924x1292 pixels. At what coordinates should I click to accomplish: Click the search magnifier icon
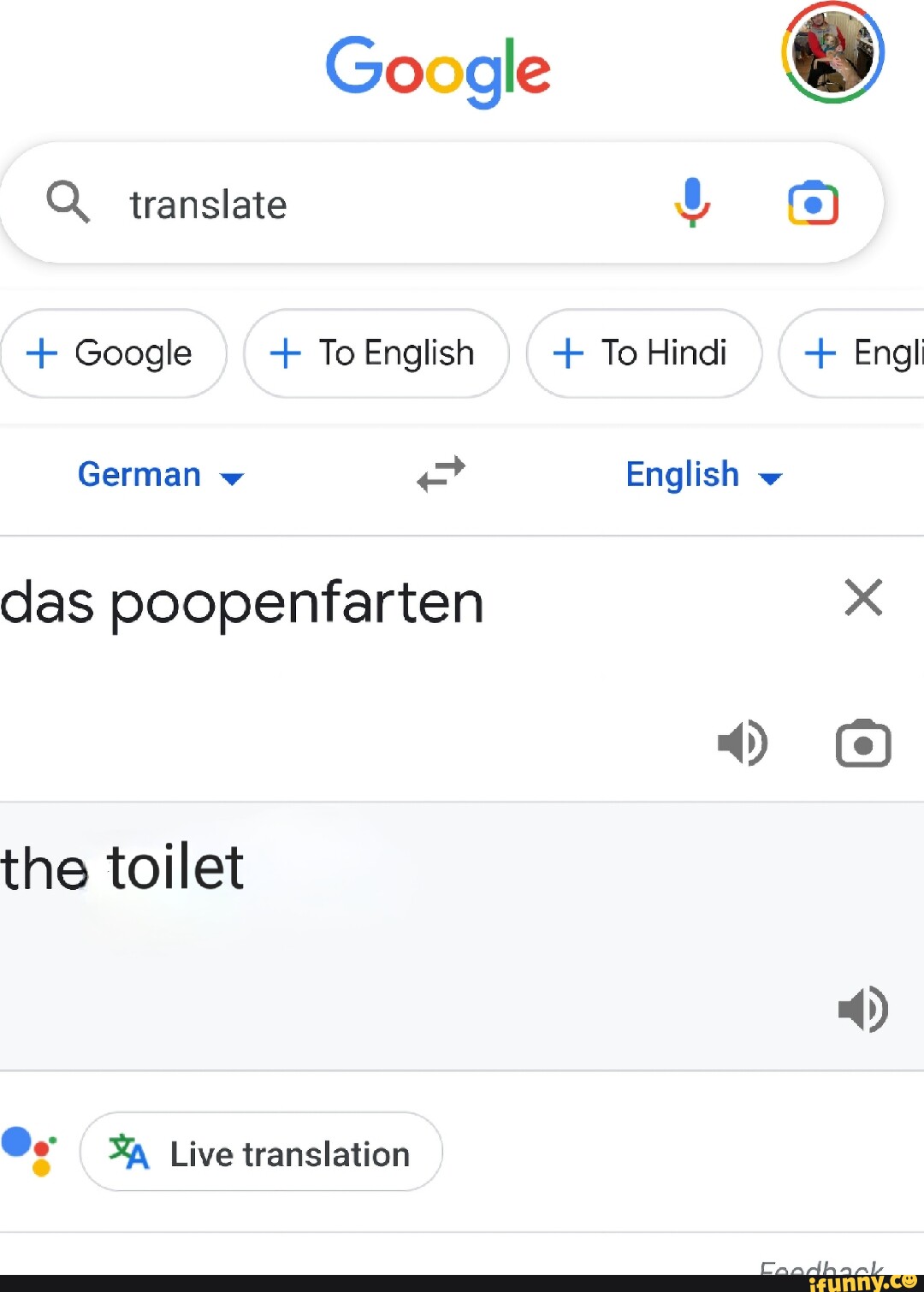68,203
